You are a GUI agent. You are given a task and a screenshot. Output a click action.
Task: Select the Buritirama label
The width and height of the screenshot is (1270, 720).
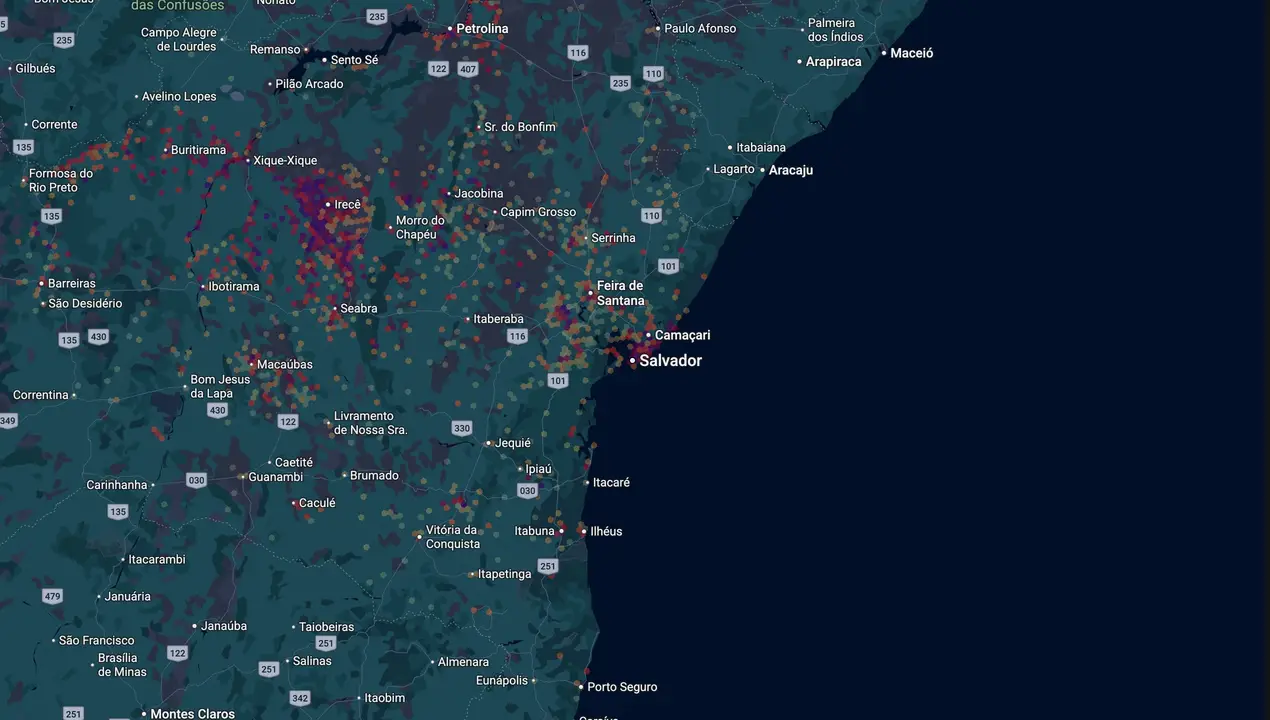[x=198, y=150]
